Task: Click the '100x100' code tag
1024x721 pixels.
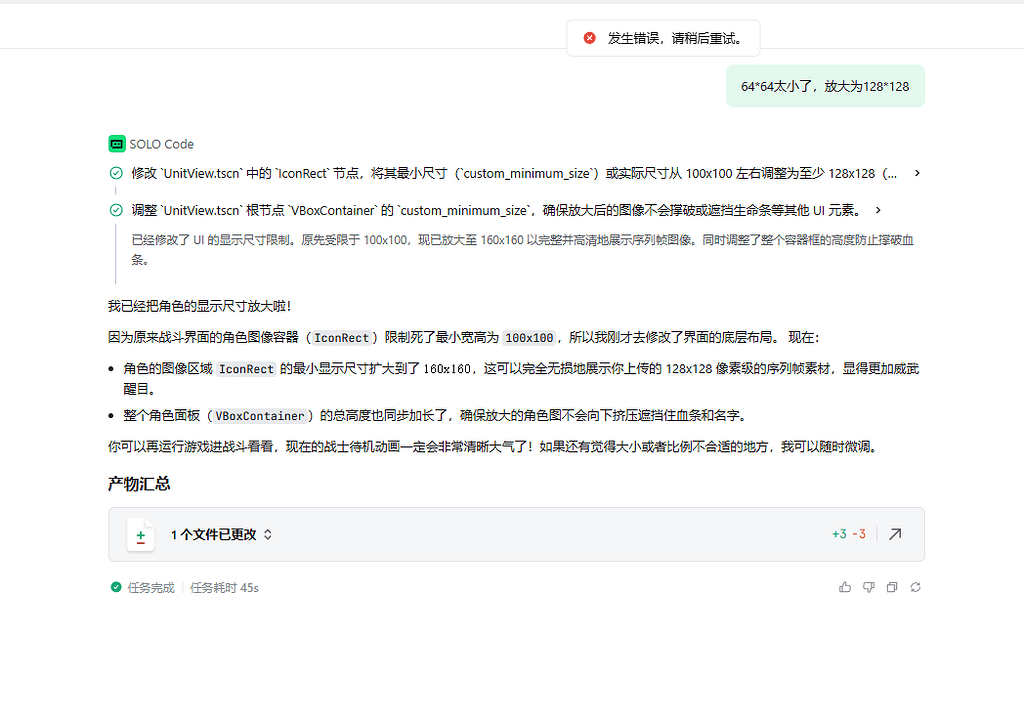Action: (x=529, y=338)
